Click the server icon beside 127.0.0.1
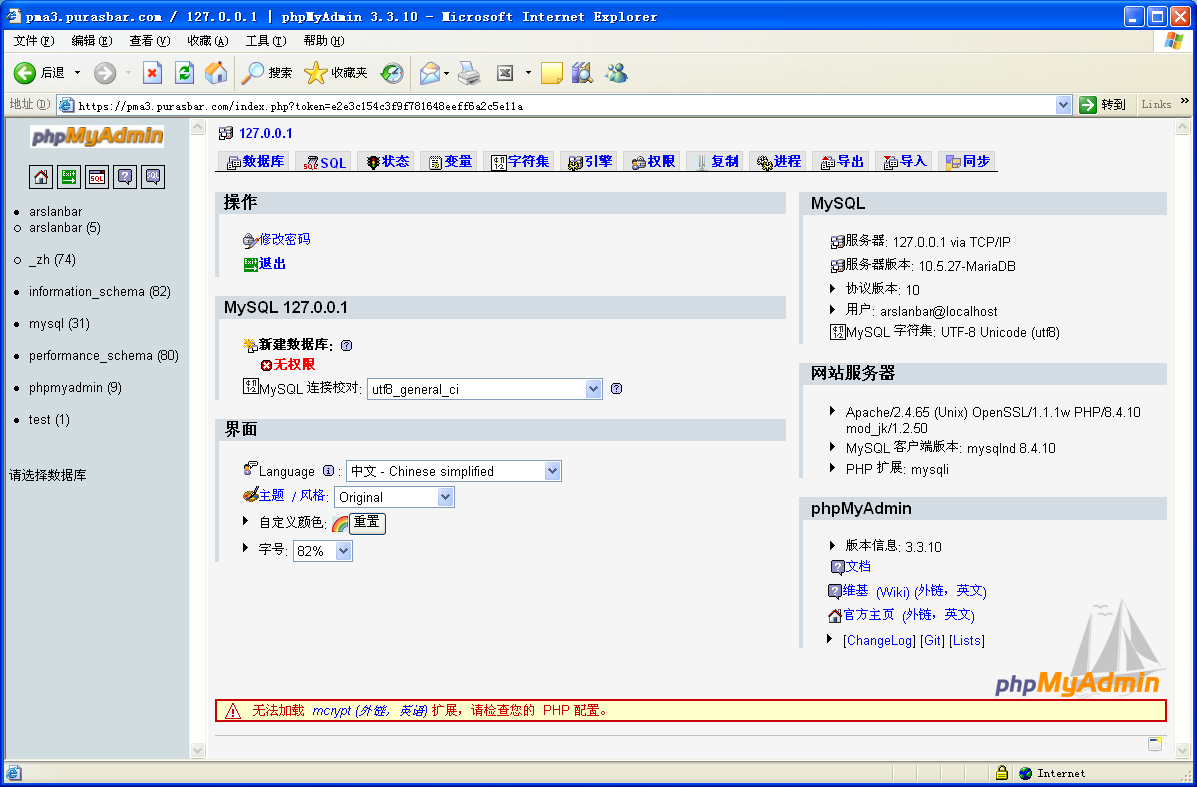The image size is (1197, 787). [x=225, y=134]
